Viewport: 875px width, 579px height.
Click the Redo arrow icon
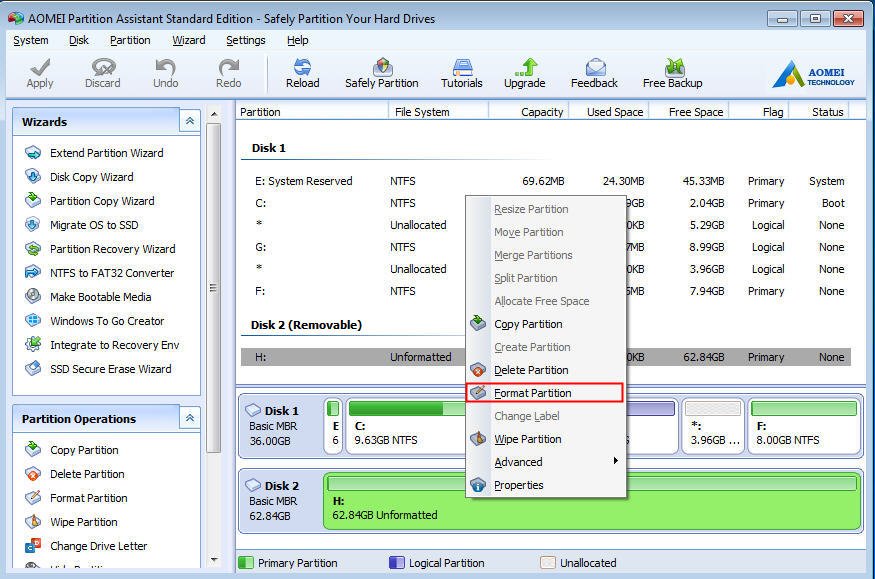pos(229,73)
